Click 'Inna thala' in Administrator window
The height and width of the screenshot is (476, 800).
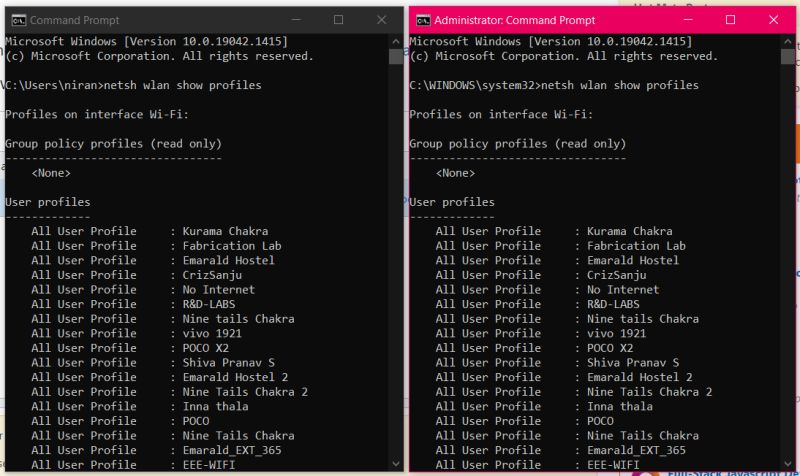[619, 407]
